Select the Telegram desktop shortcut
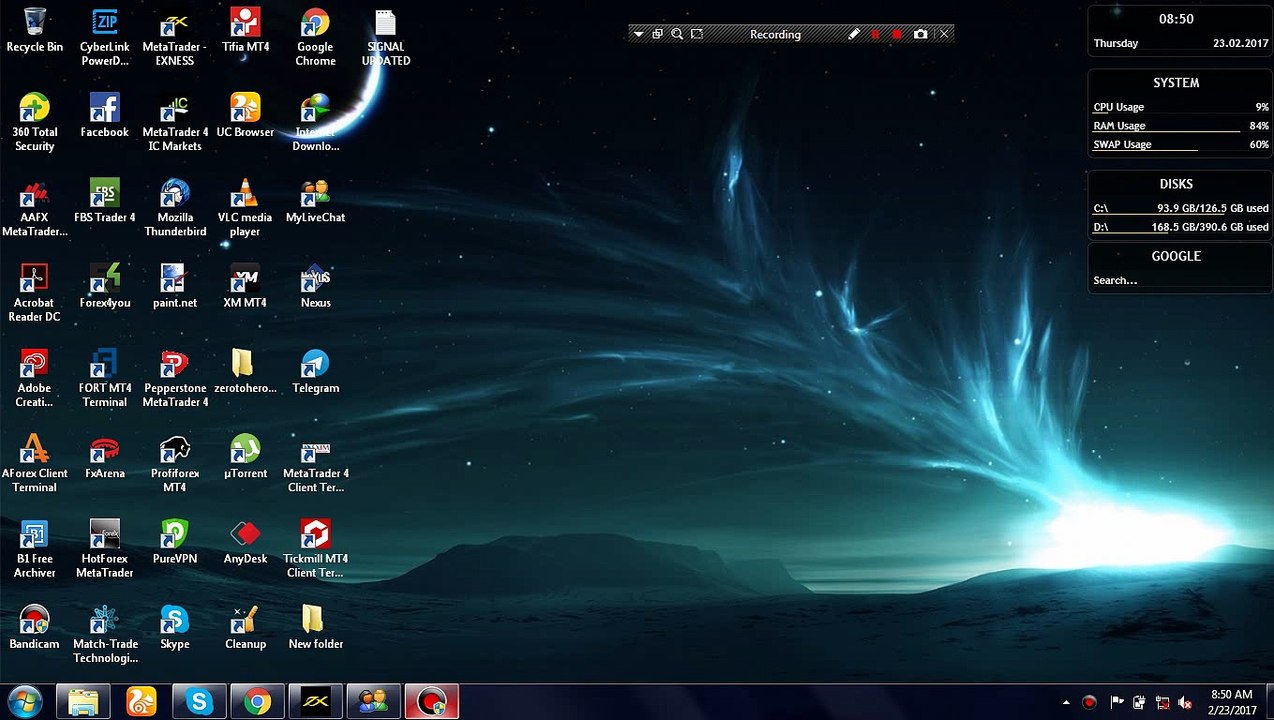The image size is (1274, 720). [315, 372]
